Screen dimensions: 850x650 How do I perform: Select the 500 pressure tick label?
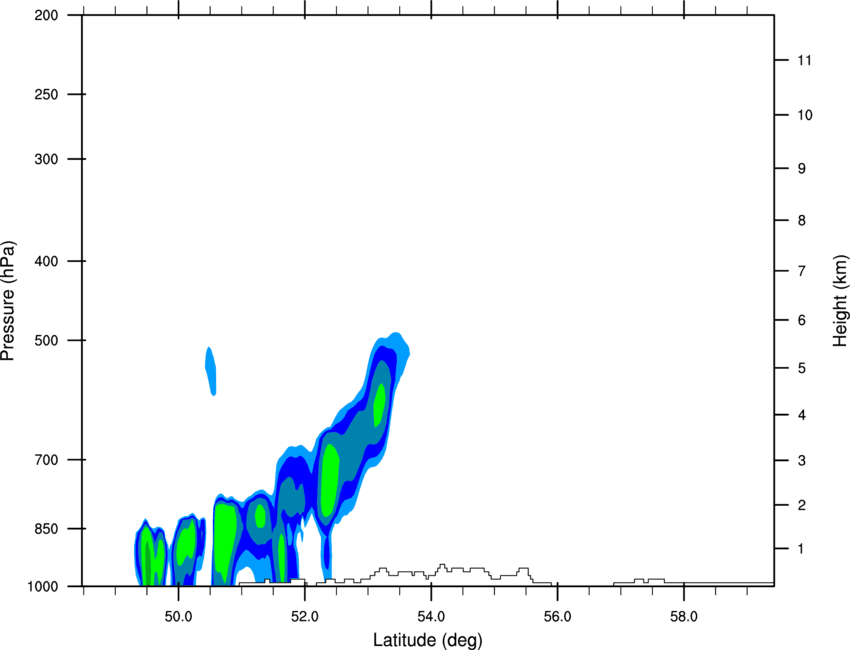coord(46,340)
